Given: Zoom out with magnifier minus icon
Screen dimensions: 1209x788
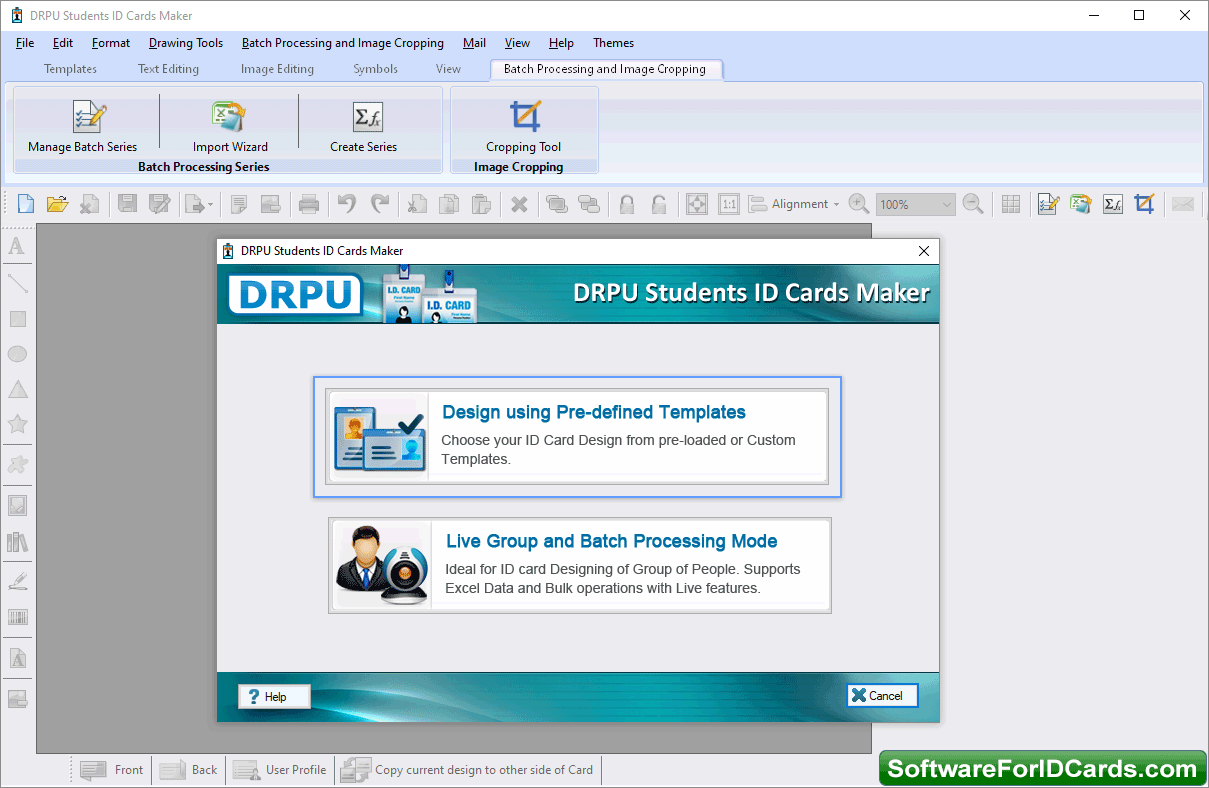Looking at the screenshot, I should (x=973, y=204).
